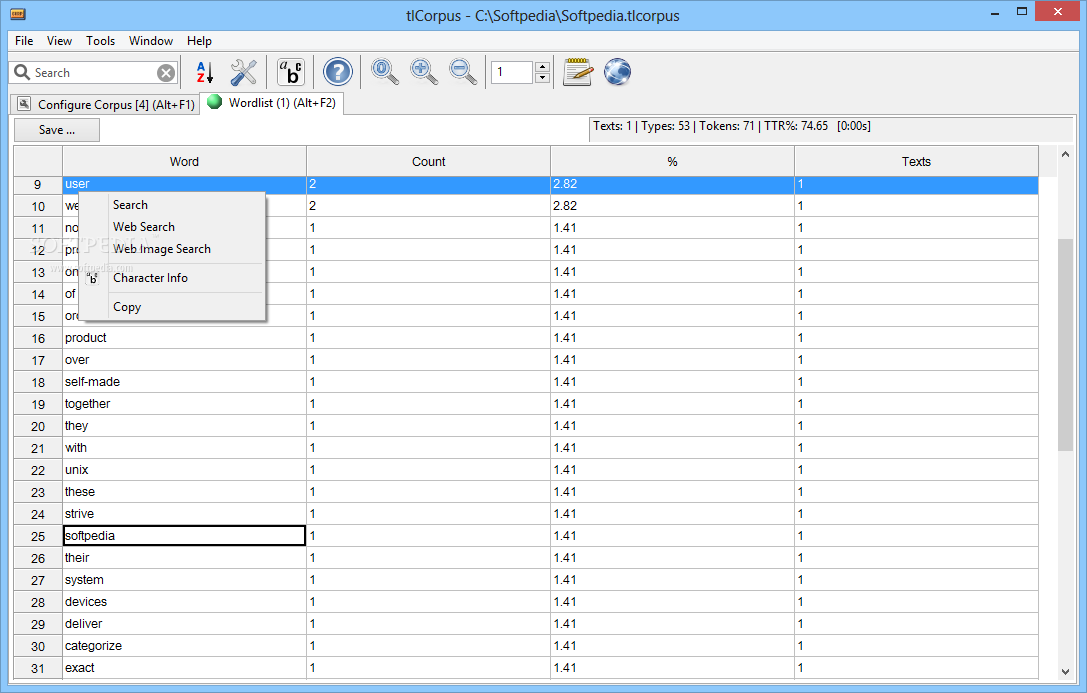This screenshot has width=1087, height=693.
Task: Select the Wordlist (1) tab
Action: coord(272,103)
